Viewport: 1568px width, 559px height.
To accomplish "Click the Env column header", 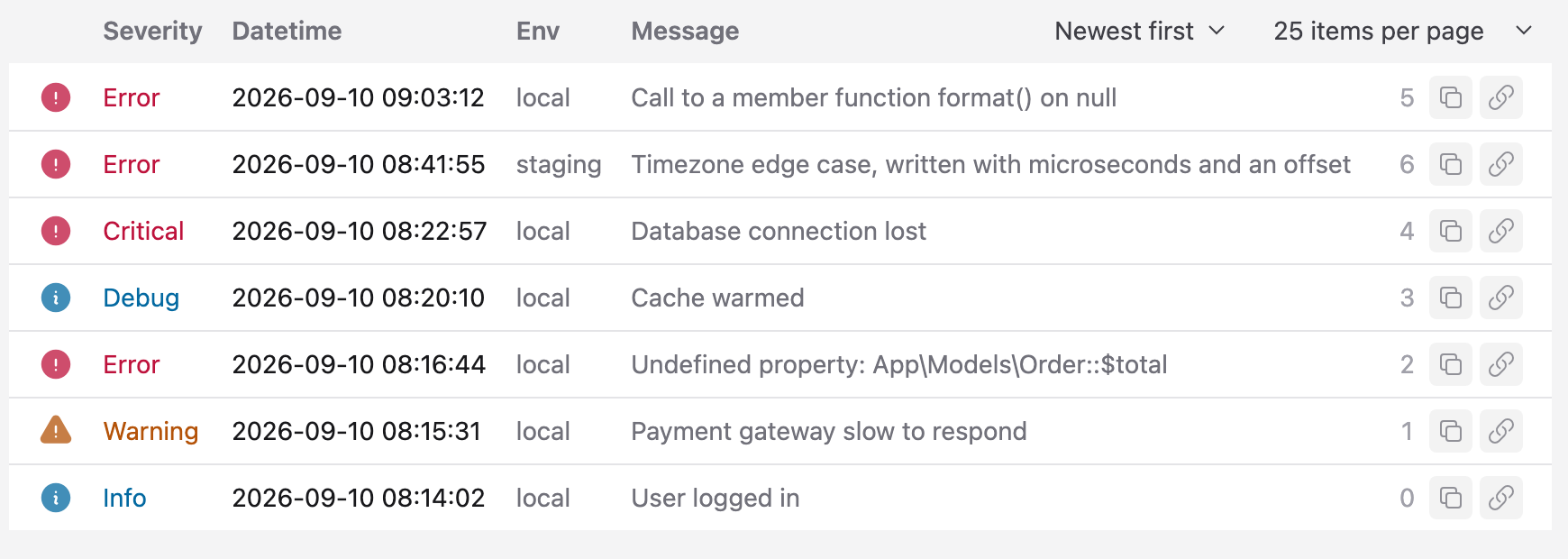I will click(538, 31).
